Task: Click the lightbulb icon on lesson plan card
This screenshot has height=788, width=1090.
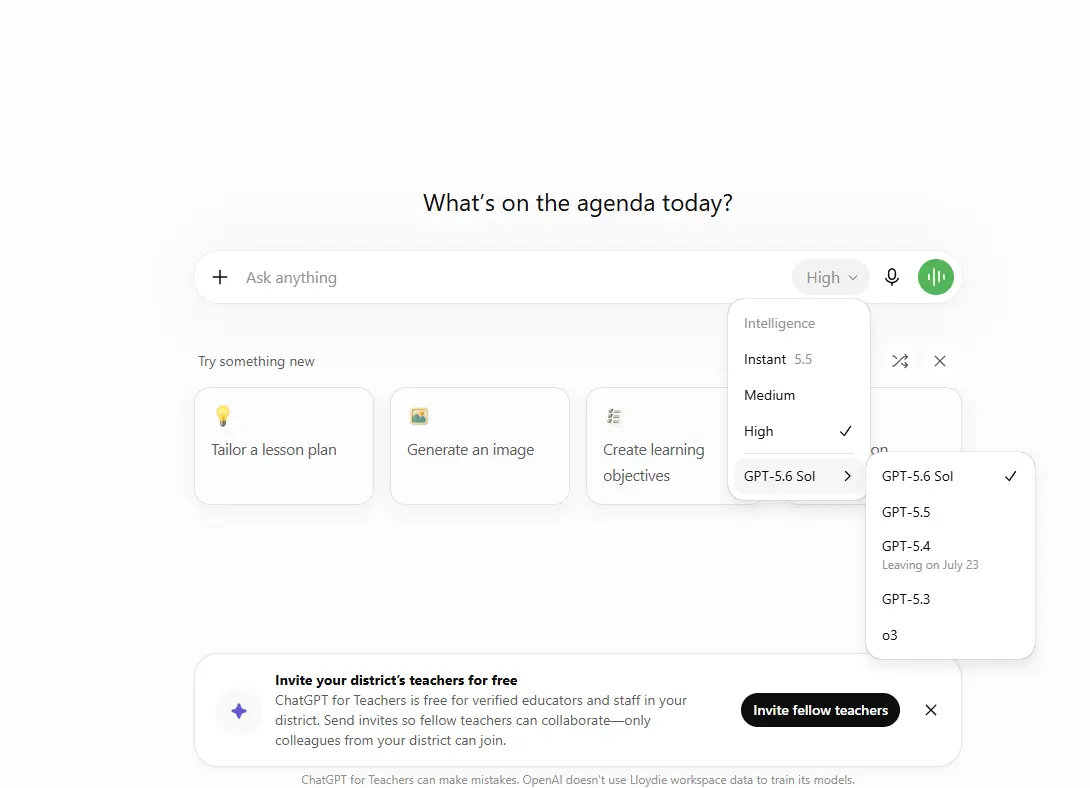Action: 222,416
